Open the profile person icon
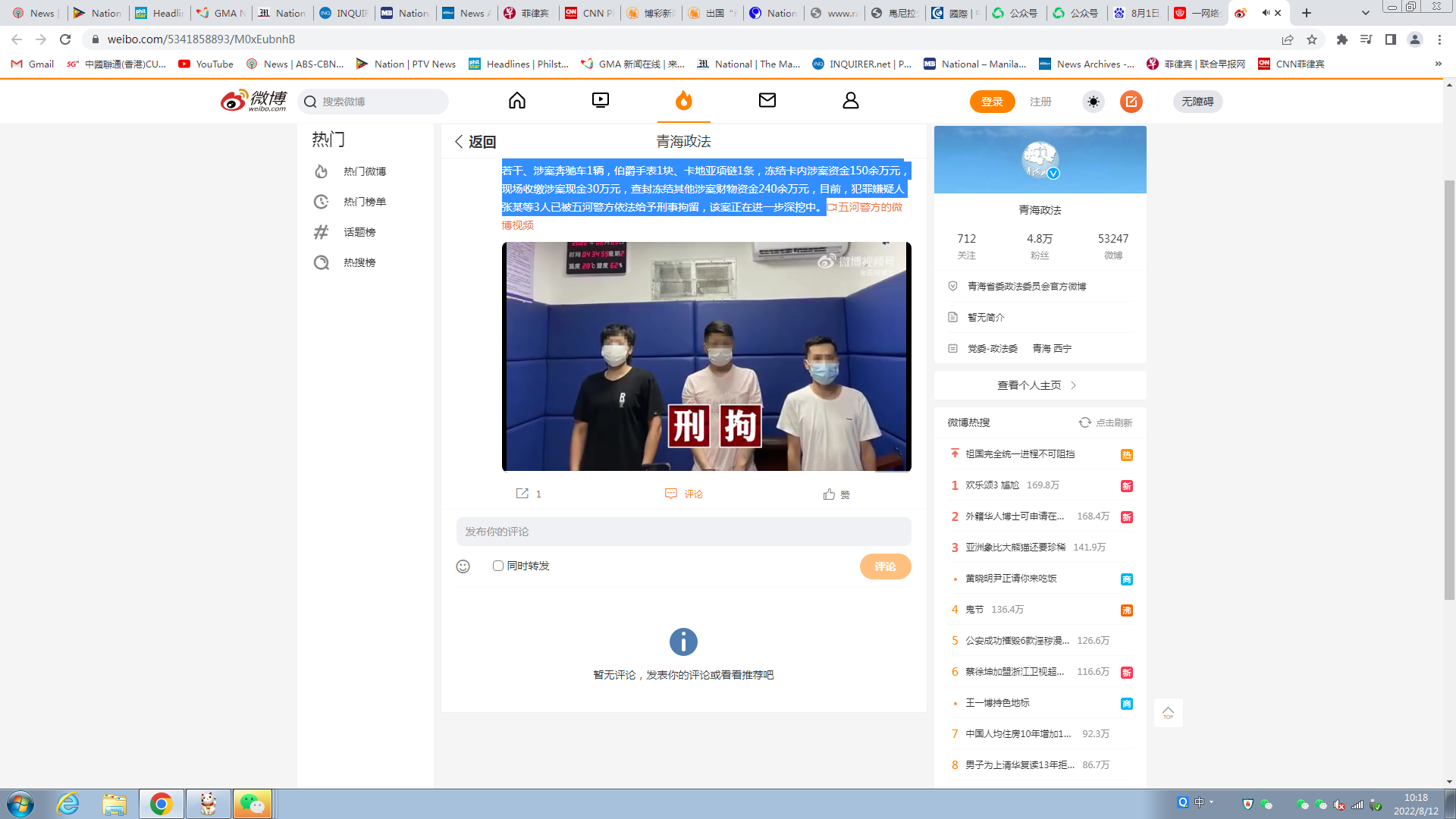The image size is (1456, 819). [x=851, y=100]
